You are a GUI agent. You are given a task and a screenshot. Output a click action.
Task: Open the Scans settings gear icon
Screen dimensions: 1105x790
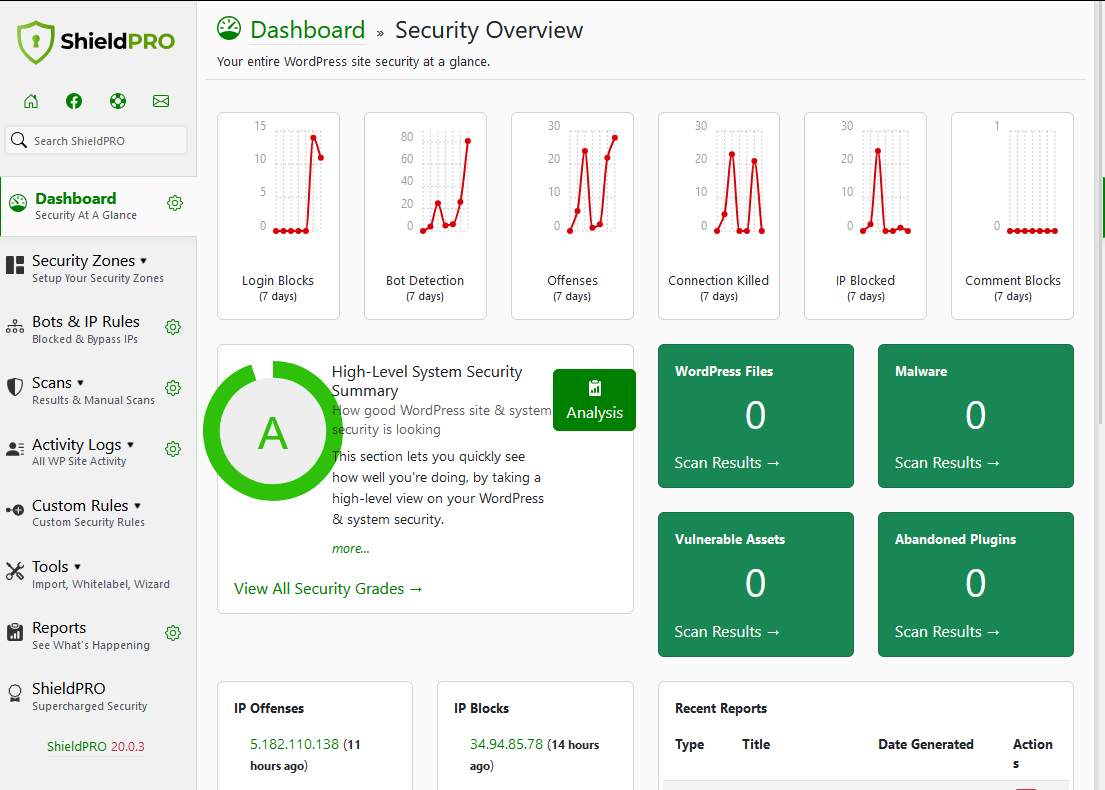pyautogui.click(x=173, y=387)
